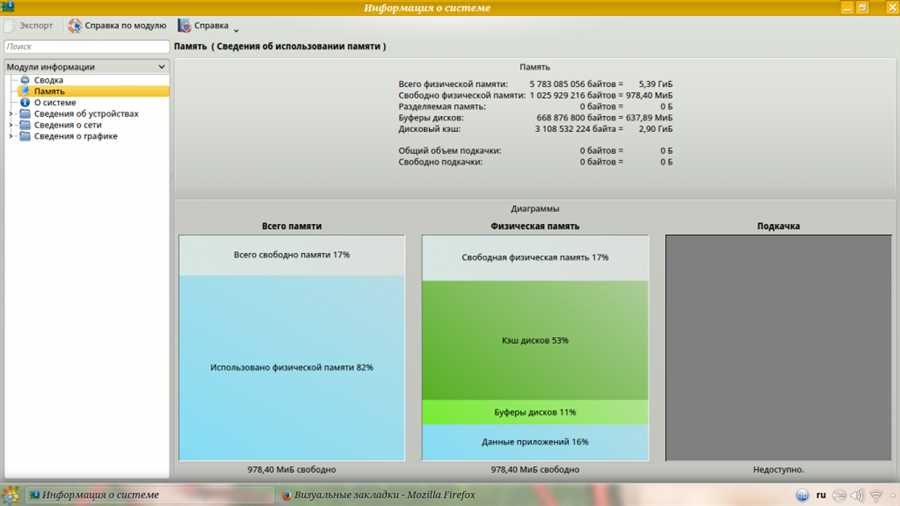The width and height of the screenshot is (900, 506).
Task: Click the Буферы дисков 11% chart segment
Action: (x=535, y=412)
